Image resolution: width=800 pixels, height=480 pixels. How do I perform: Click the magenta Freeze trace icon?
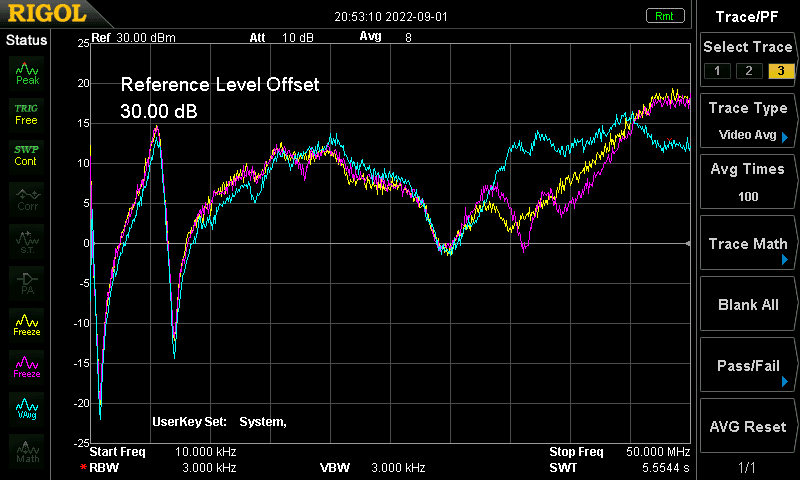[27, 366]
